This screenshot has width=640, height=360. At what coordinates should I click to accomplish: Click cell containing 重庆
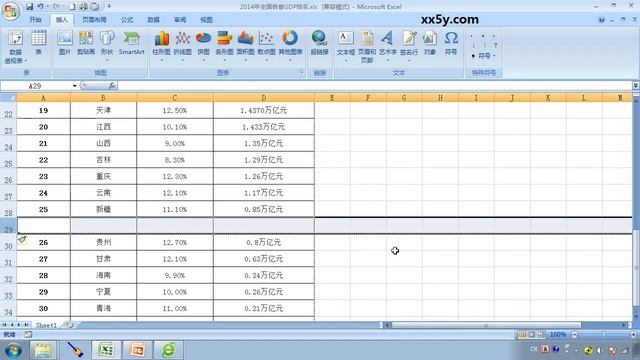click(x=103, y=176)
